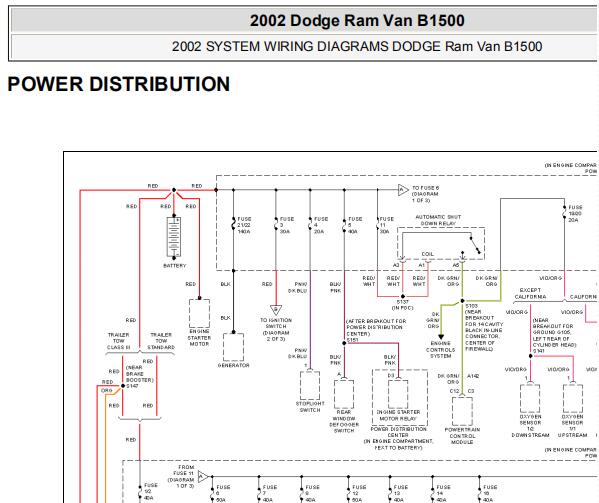Click the "POWERTRAIN CONTROL MODULE" label
599x503 pixels.
point(462,436)
